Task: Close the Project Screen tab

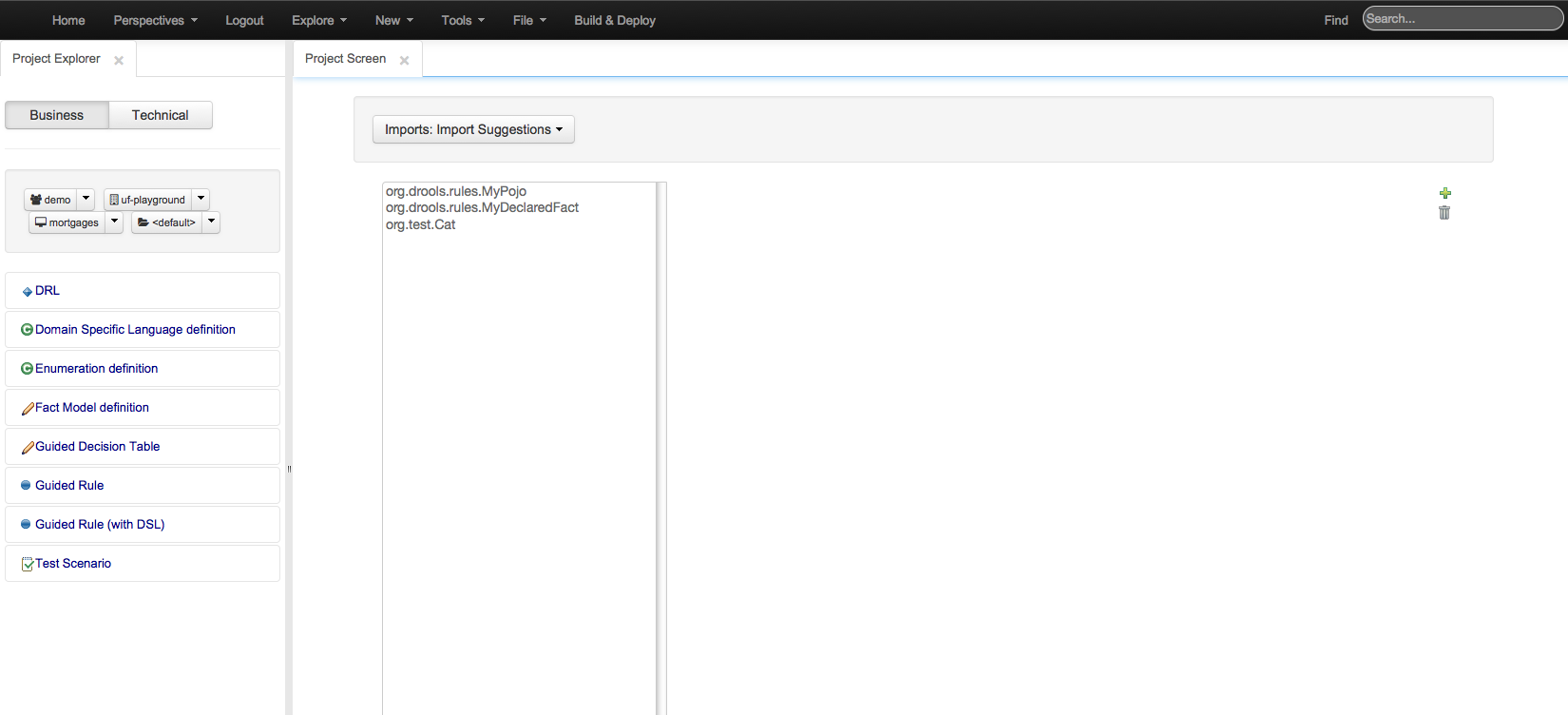Action: (x=404, y=60)
